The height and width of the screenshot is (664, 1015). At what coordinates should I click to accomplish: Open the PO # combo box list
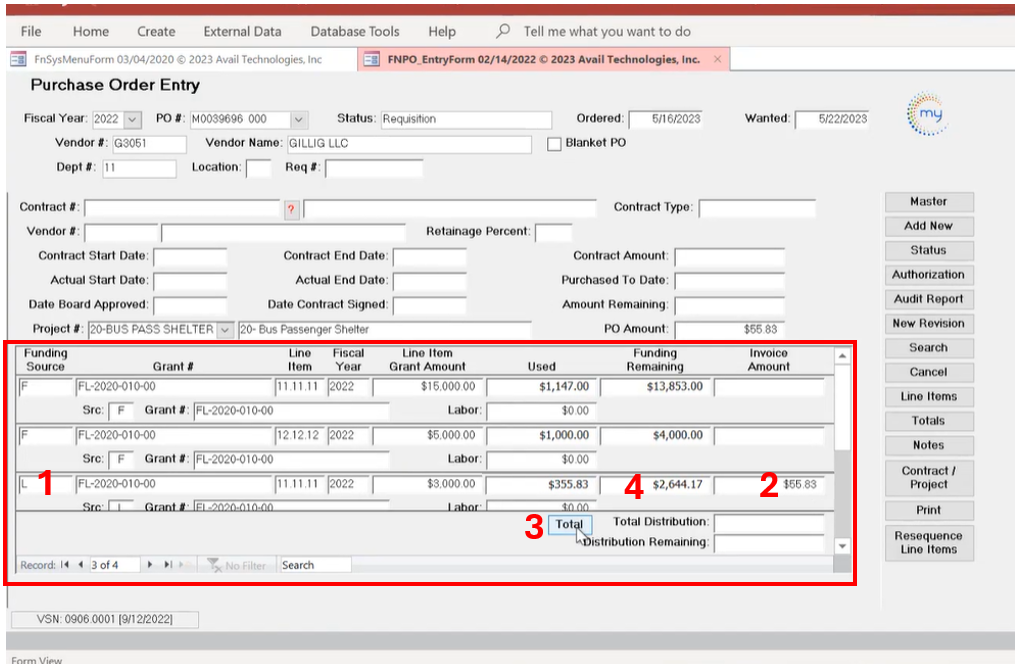298,119
